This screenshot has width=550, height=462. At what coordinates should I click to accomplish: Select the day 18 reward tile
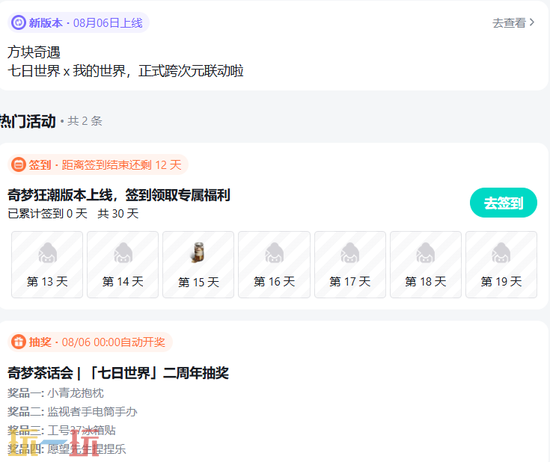tap(426, 265)
